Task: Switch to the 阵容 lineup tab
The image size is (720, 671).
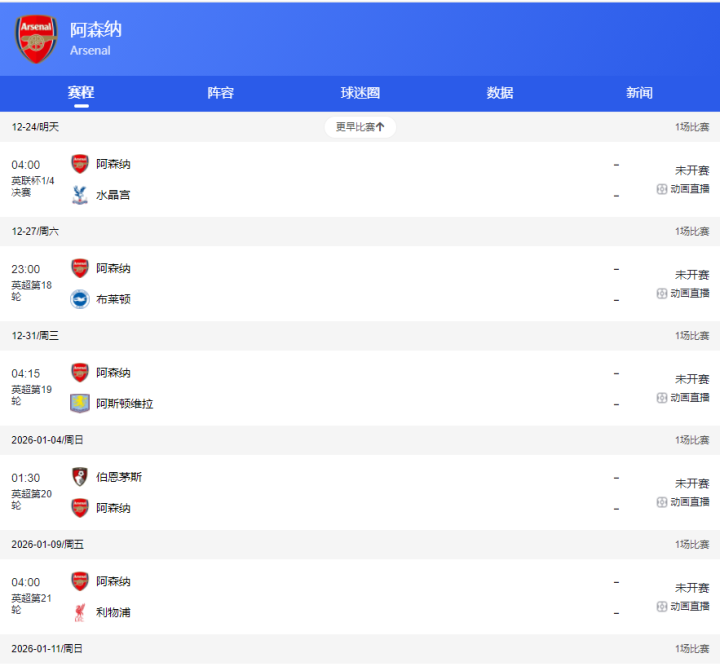Action: click(x=221, y=93)
